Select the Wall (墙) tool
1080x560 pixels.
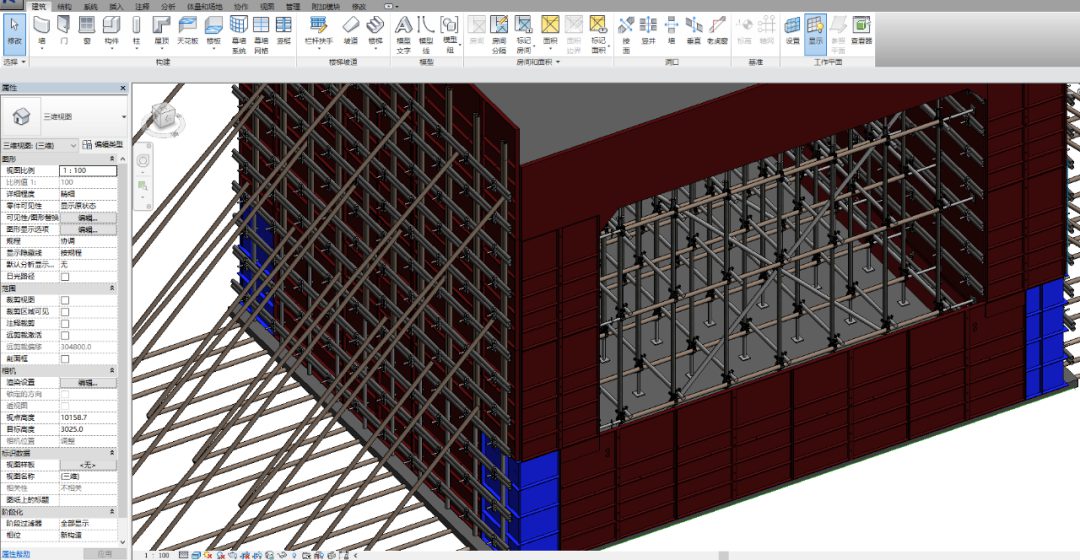[x=41, y=31]
